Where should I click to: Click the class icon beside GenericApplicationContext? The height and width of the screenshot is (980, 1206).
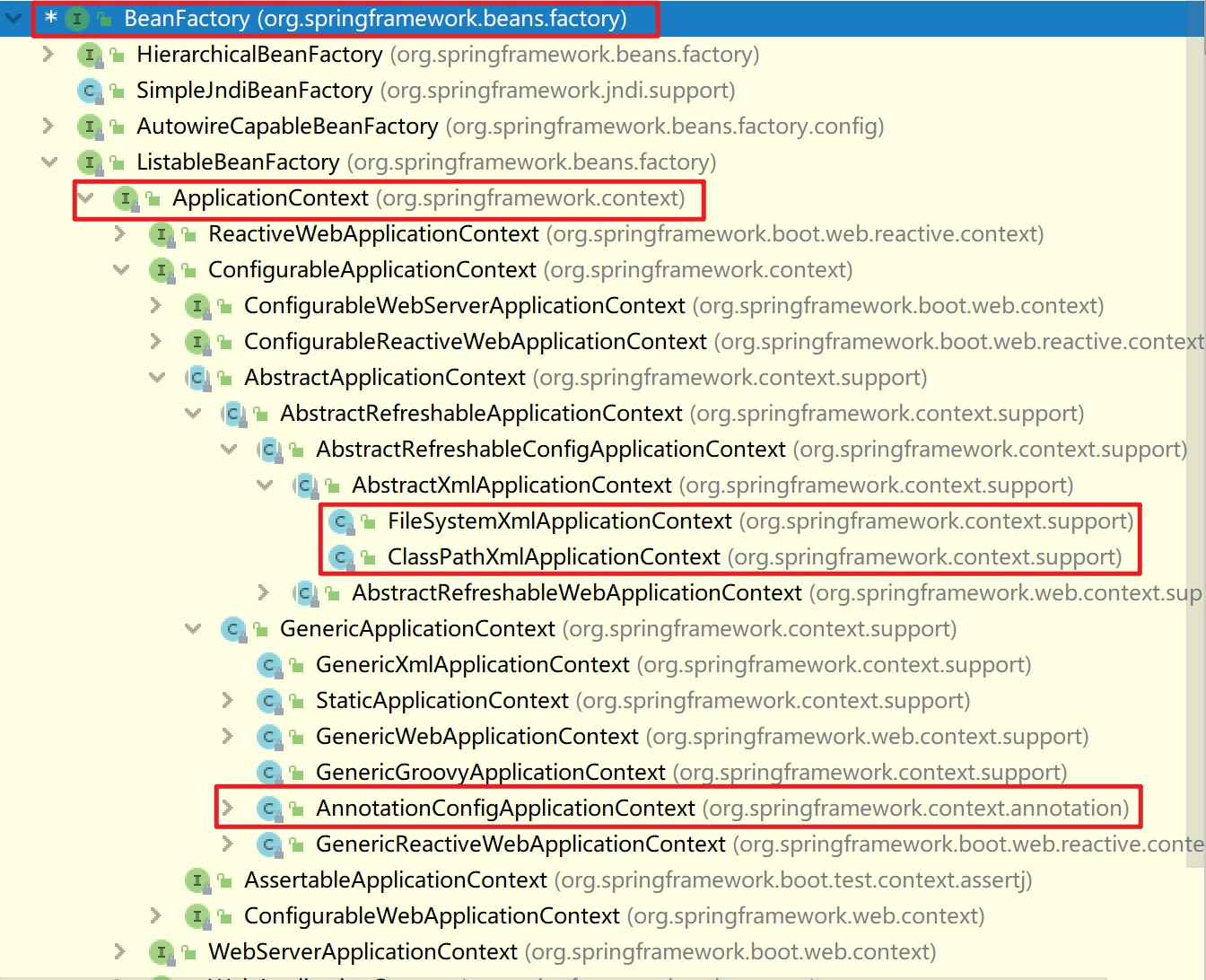(232, 628)
